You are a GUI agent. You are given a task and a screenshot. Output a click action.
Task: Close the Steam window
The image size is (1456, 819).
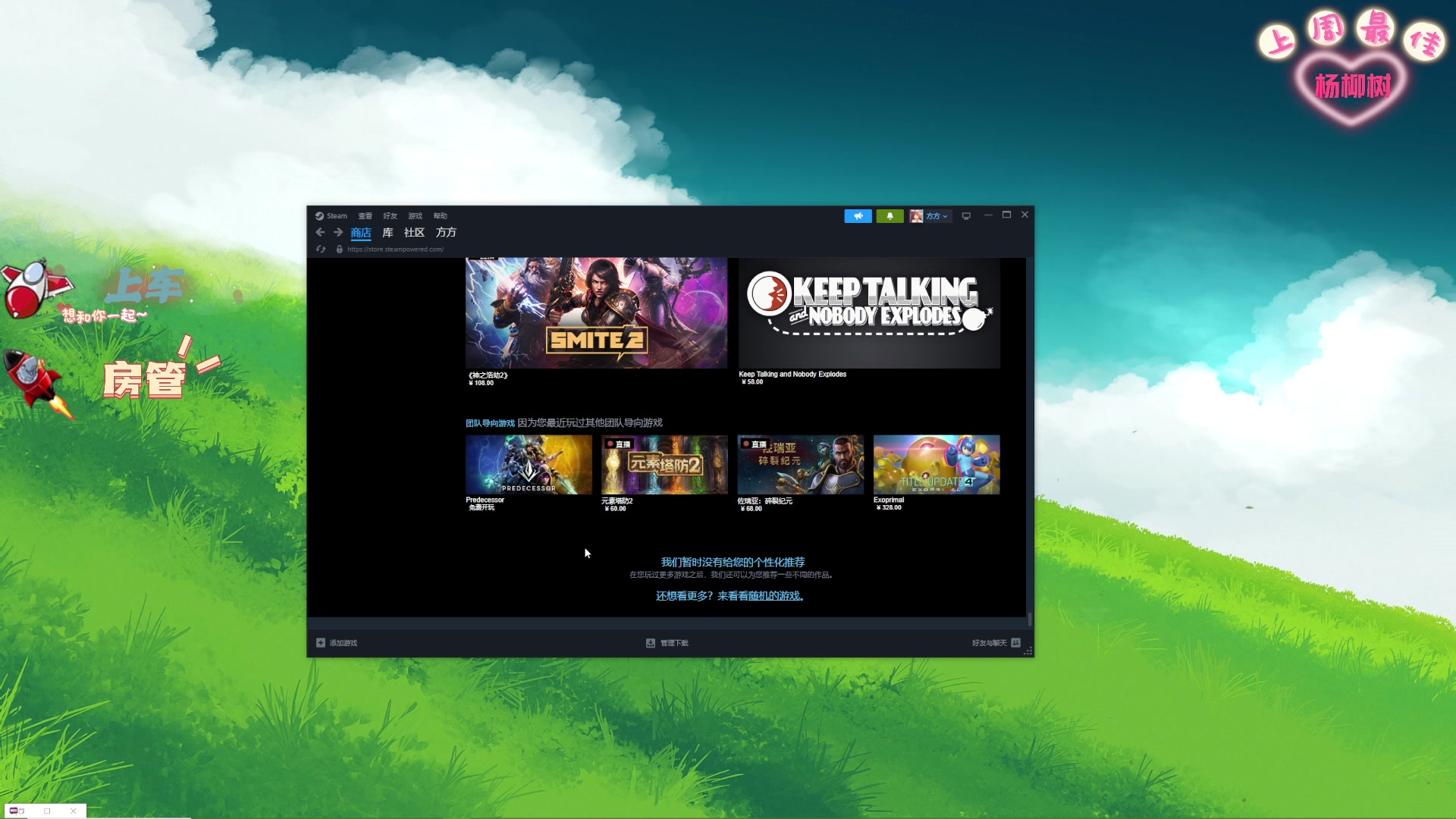(x=1025, y=215)
